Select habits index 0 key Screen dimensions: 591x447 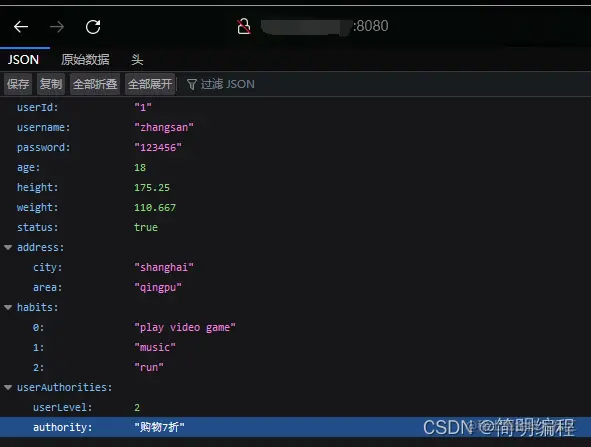[x=38, y=327]
